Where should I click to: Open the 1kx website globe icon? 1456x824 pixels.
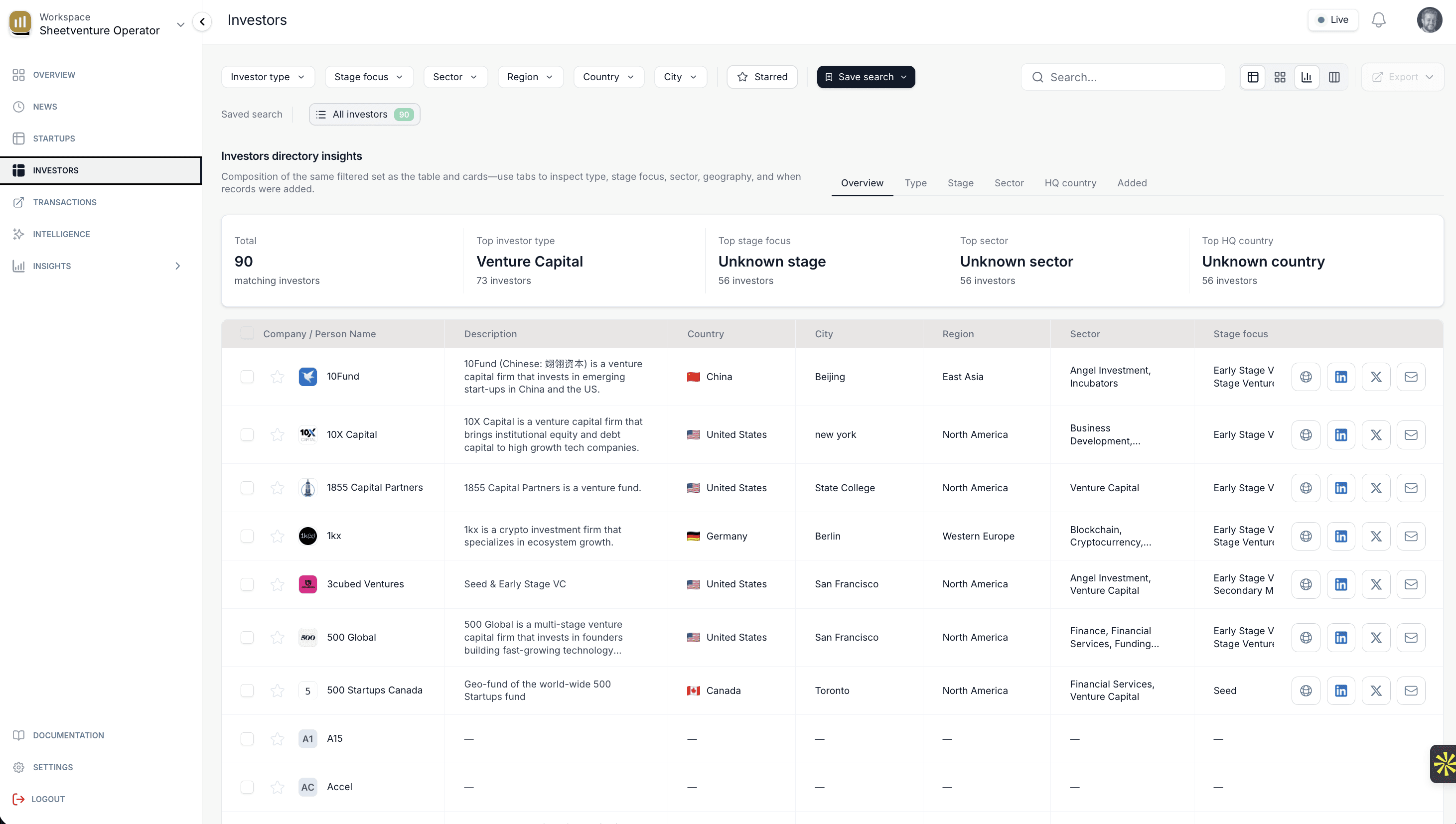(1306, 536)
